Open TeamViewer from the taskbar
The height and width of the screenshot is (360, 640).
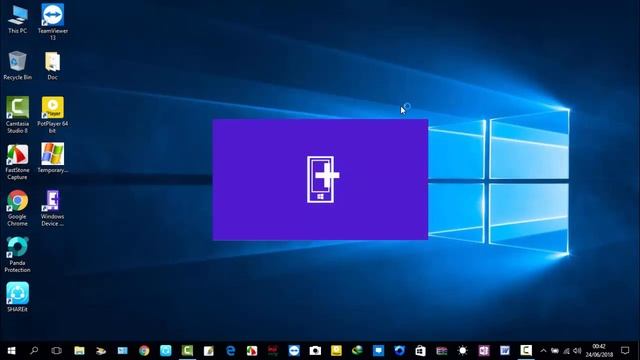(x=294, y=351)
